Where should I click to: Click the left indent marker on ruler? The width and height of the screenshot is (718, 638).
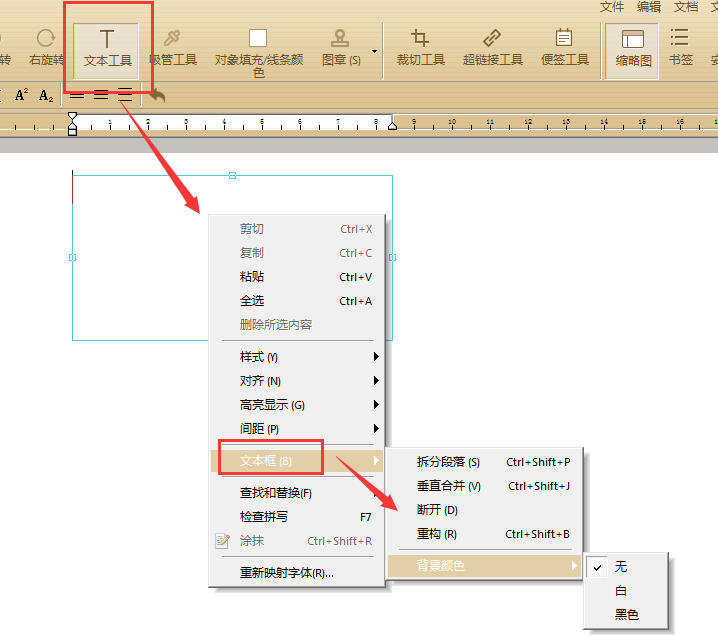72,124
